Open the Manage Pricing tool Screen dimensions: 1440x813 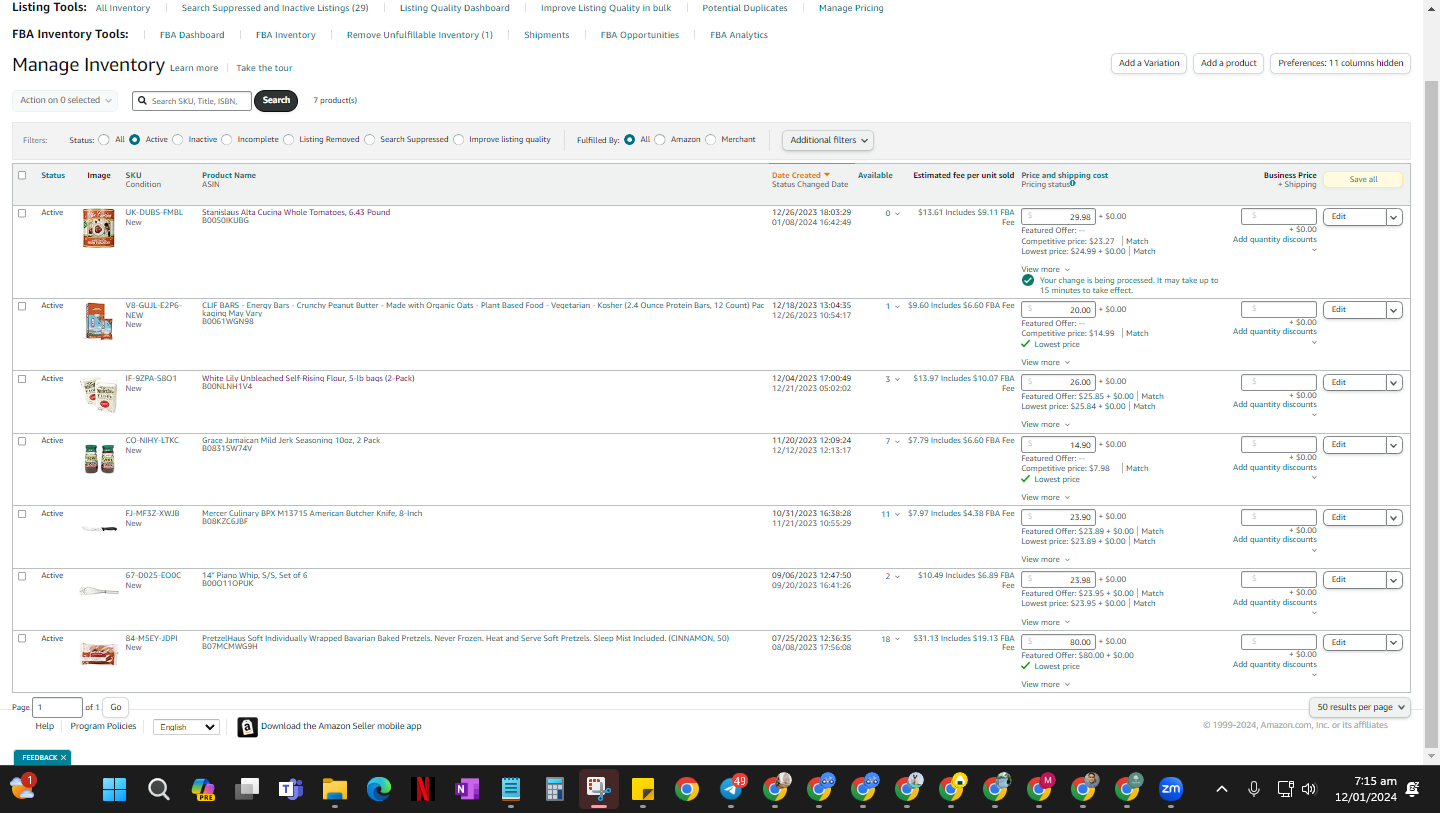[x=851, y=8]
